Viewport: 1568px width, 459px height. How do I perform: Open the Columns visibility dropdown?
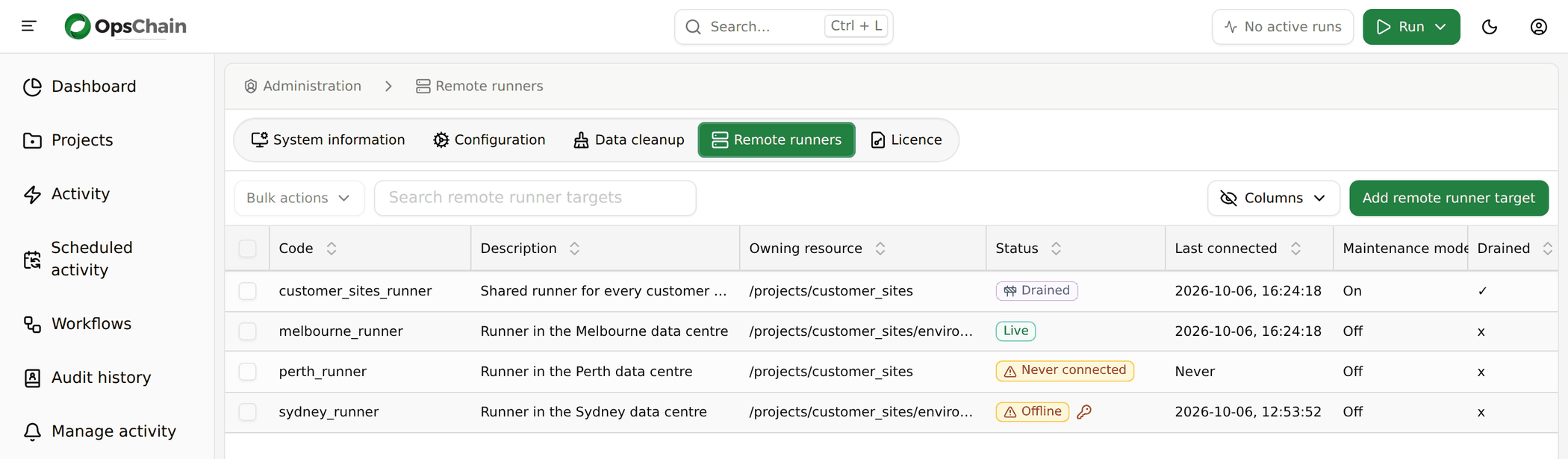click(1273, 198)
